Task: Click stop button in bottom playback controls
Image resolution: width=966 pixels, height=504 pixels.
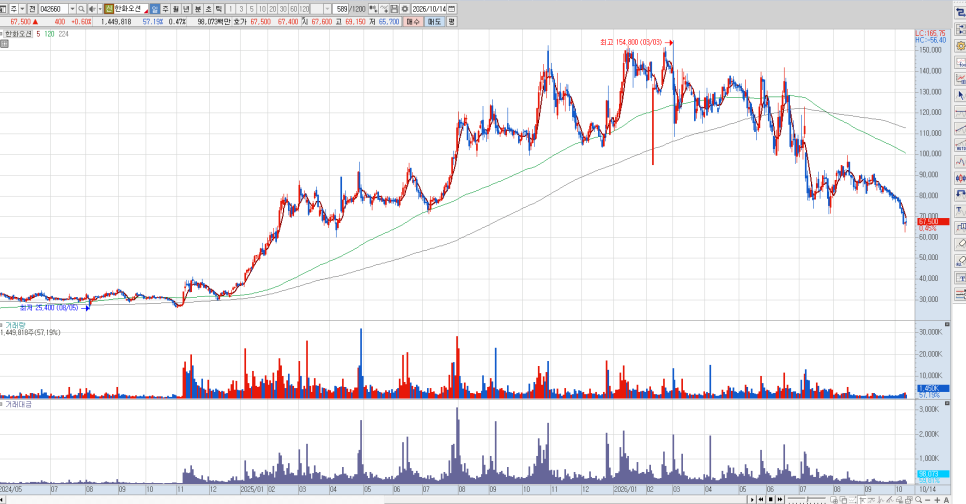Action: [x=771, y=500]
